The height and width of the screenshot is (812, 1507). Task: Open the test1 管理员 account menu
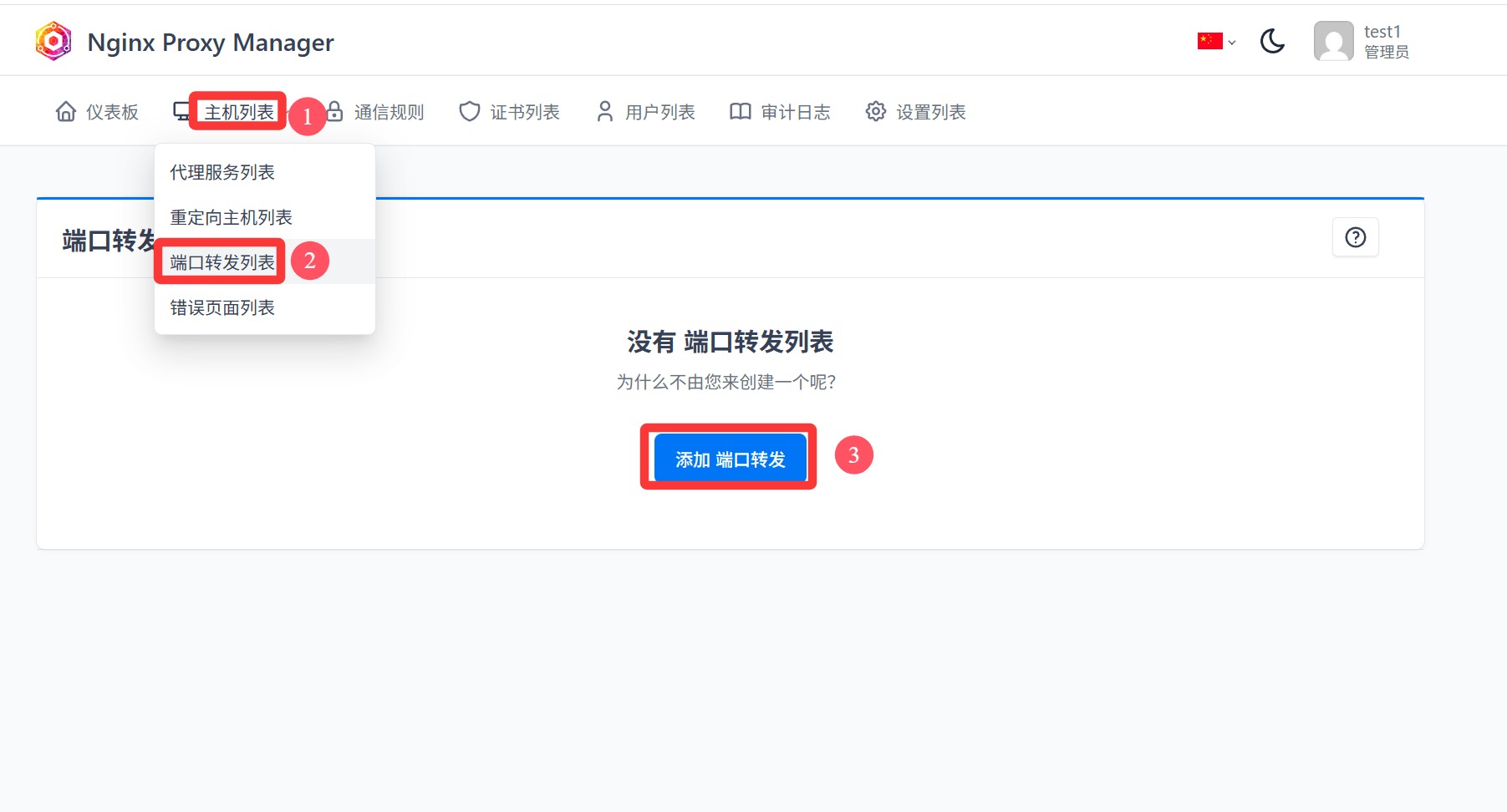(x=1385, y=42)
